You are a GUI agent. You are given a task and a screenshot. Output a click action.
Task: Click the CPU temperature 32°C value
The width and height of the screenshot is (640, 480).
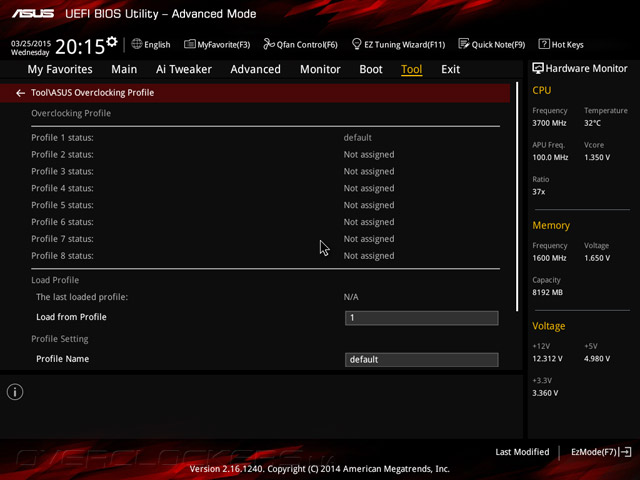[x=592, y=123]
